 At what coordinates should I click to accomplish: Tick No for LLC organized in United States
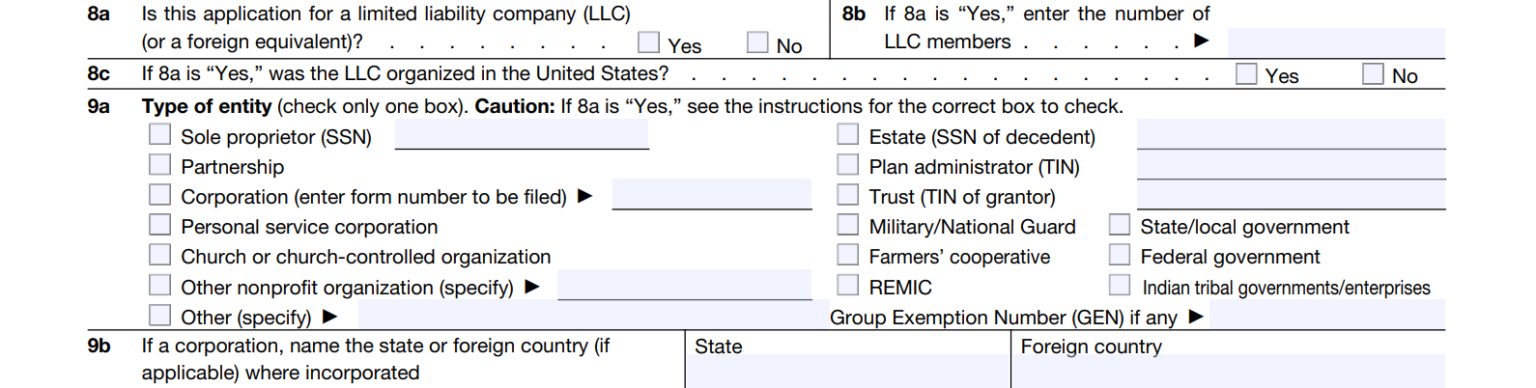pyautogui.click(x=1373, y=74)
